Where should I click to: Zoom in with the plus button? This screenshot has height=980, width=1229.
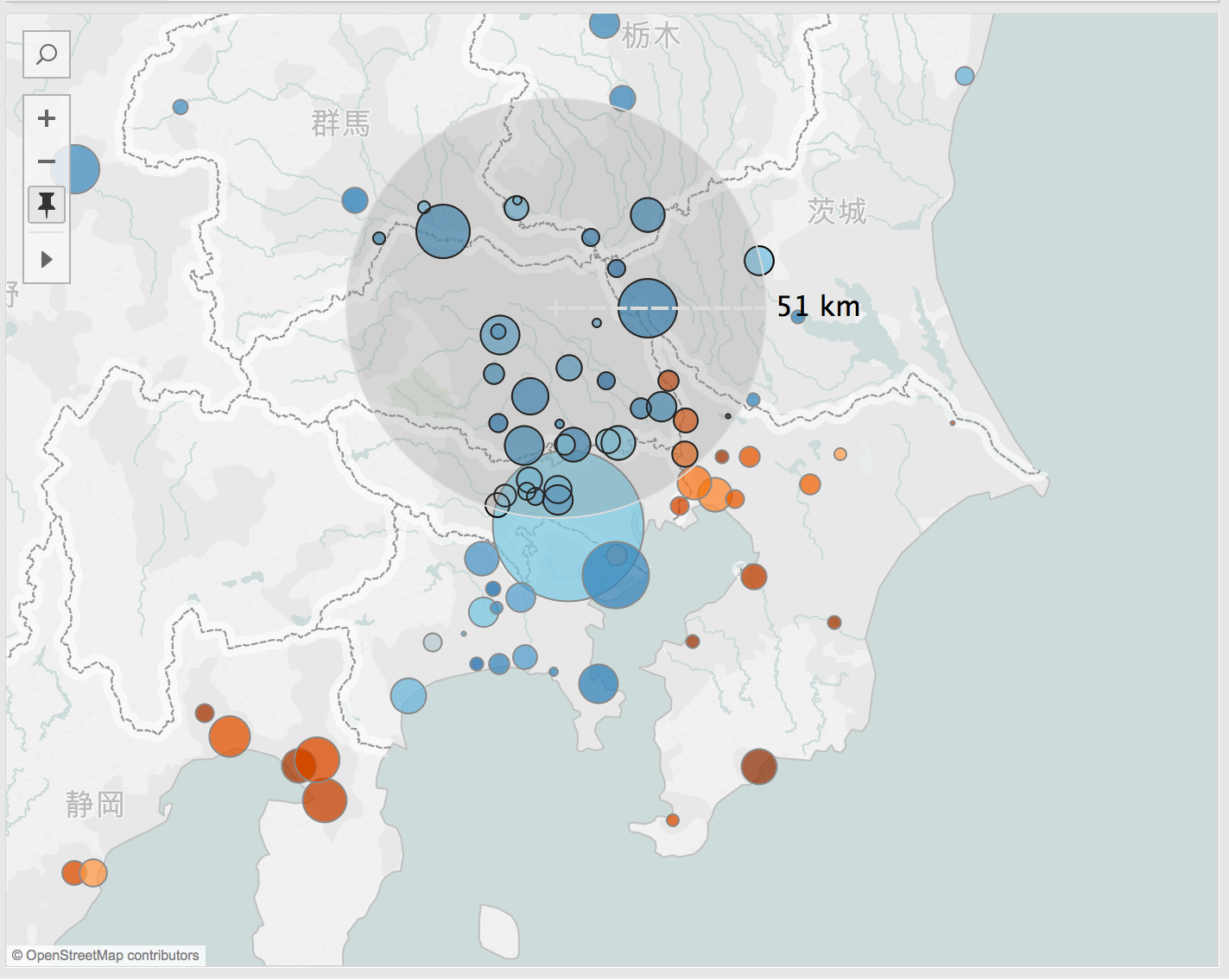click(47, 118)
